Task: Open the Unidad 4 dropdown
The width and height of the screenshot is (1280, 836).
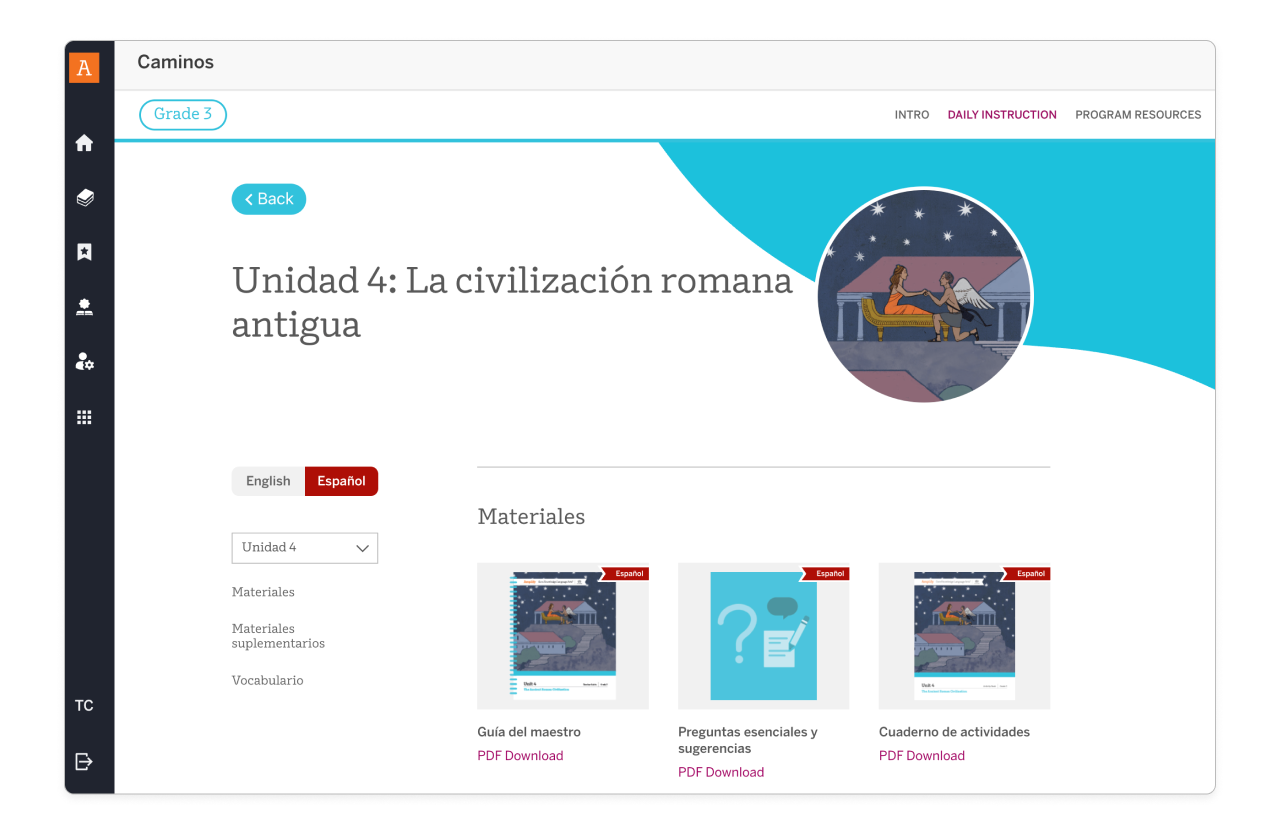Action: (304, 548)
